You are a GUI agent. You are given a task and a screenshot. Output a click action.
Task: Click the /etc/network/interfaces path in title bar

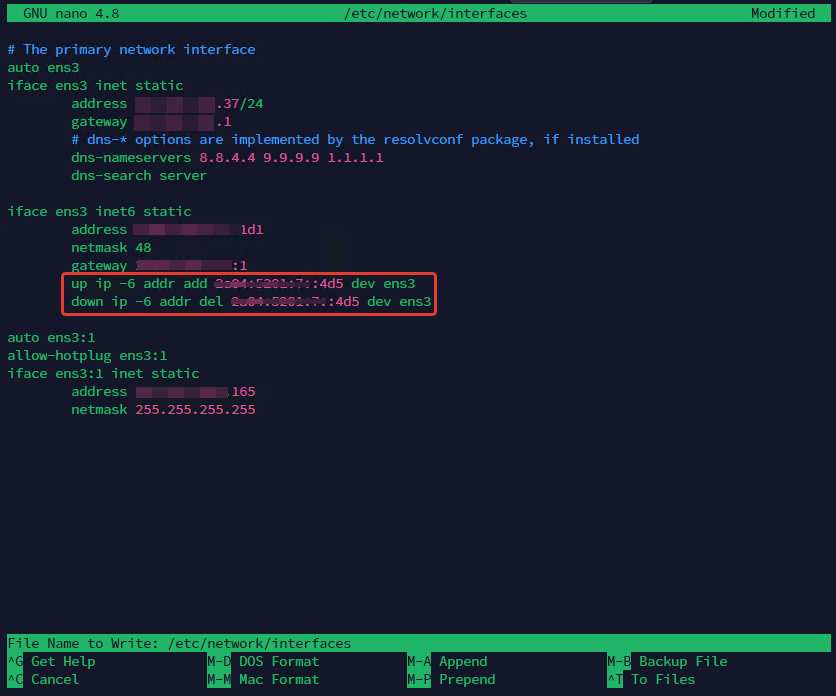coord(433,13)
